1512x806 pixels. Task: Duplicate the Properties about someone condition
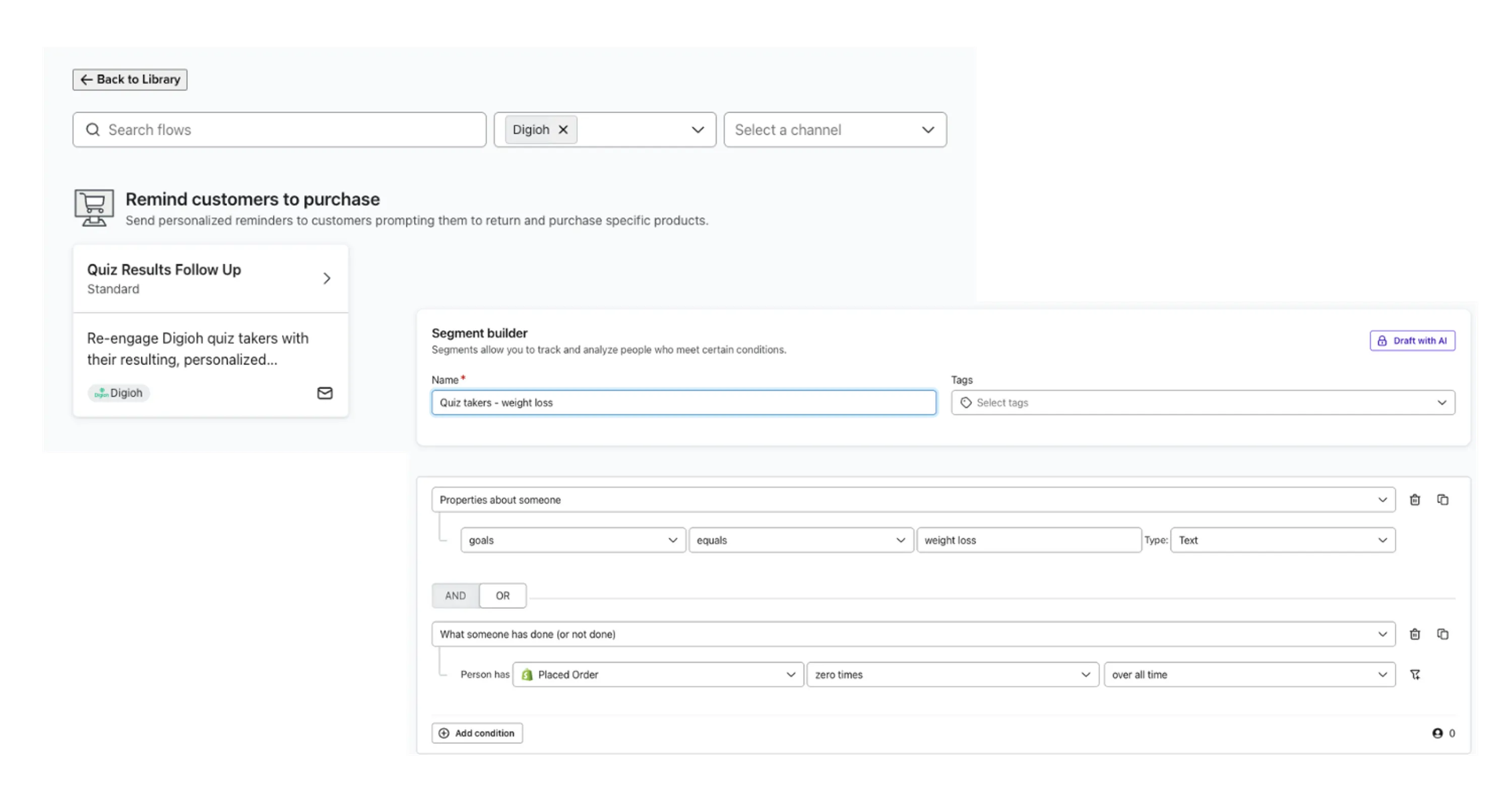point(1442,500)
